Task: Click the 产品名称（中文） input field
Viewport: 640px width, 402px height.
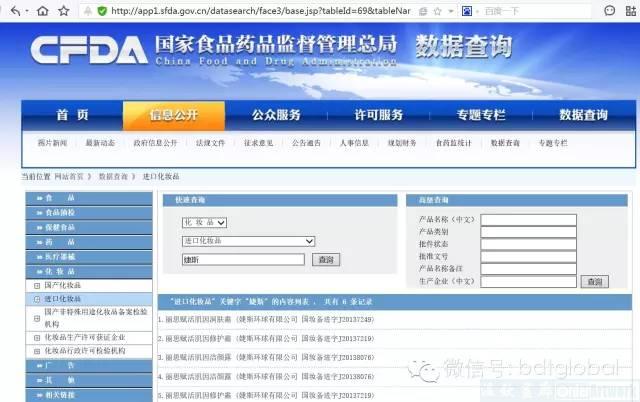Action: click(x=528, y=220)
